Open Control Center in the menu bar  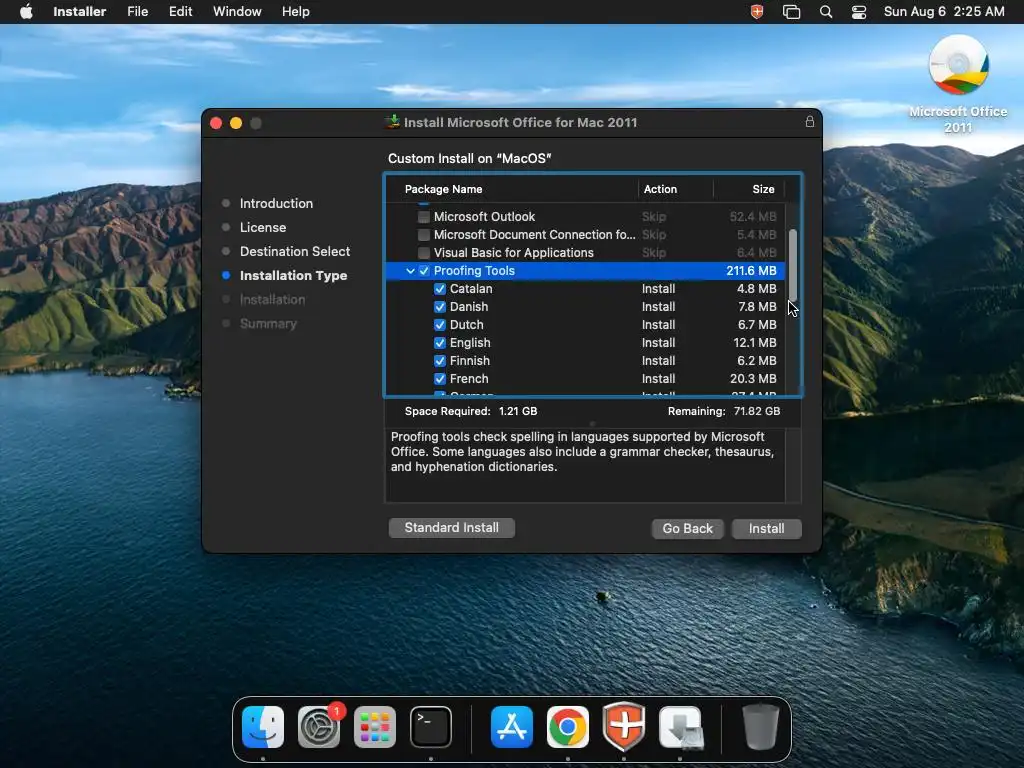pos(859,12)
